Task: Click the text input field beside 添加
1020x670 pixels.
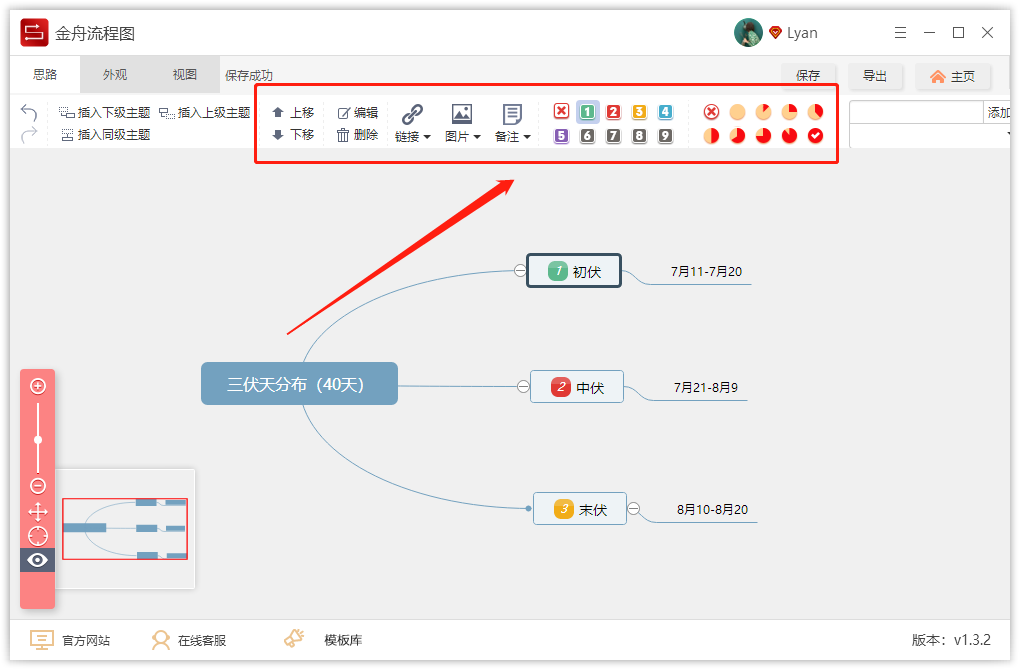Action: 916,113
